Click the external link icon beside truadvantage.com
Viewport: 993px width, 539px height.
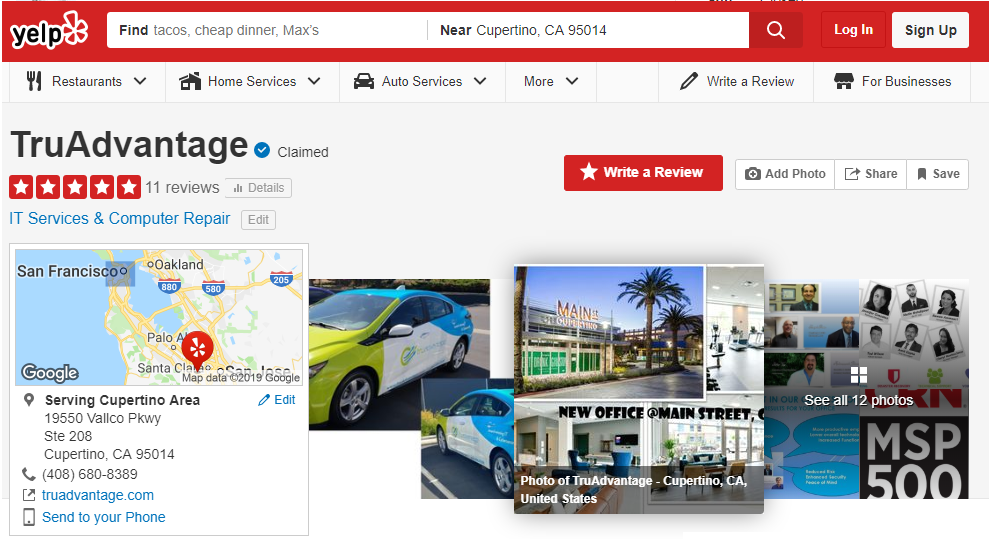tap(28, 495)
